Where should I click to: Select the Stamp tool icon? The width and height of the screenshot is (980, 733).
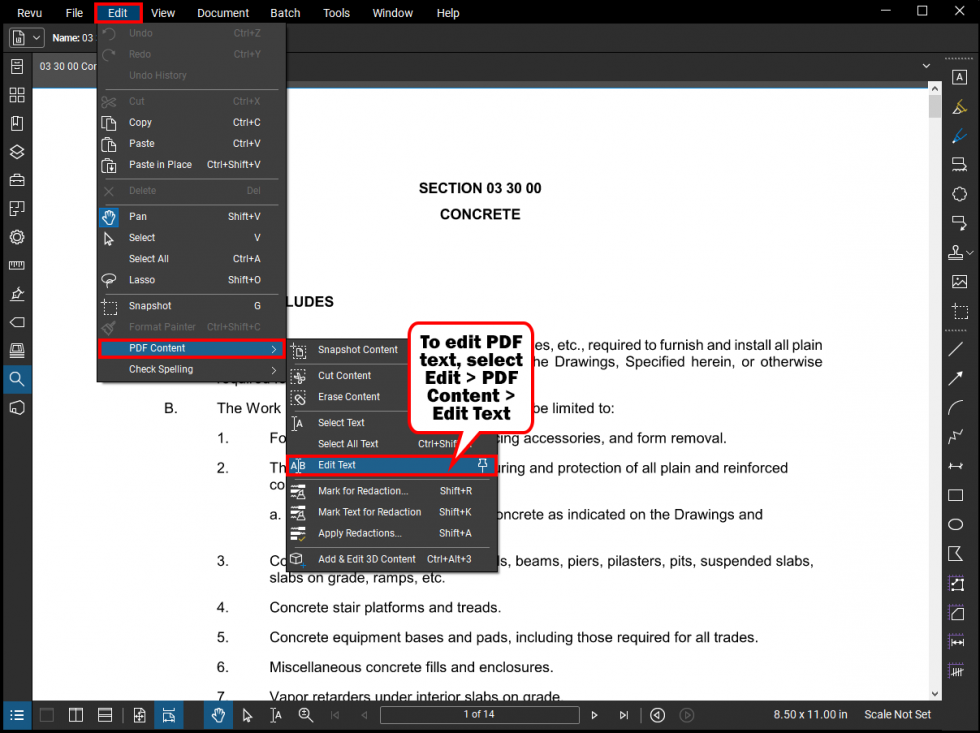pyautogui.click(x=956, y=252)
